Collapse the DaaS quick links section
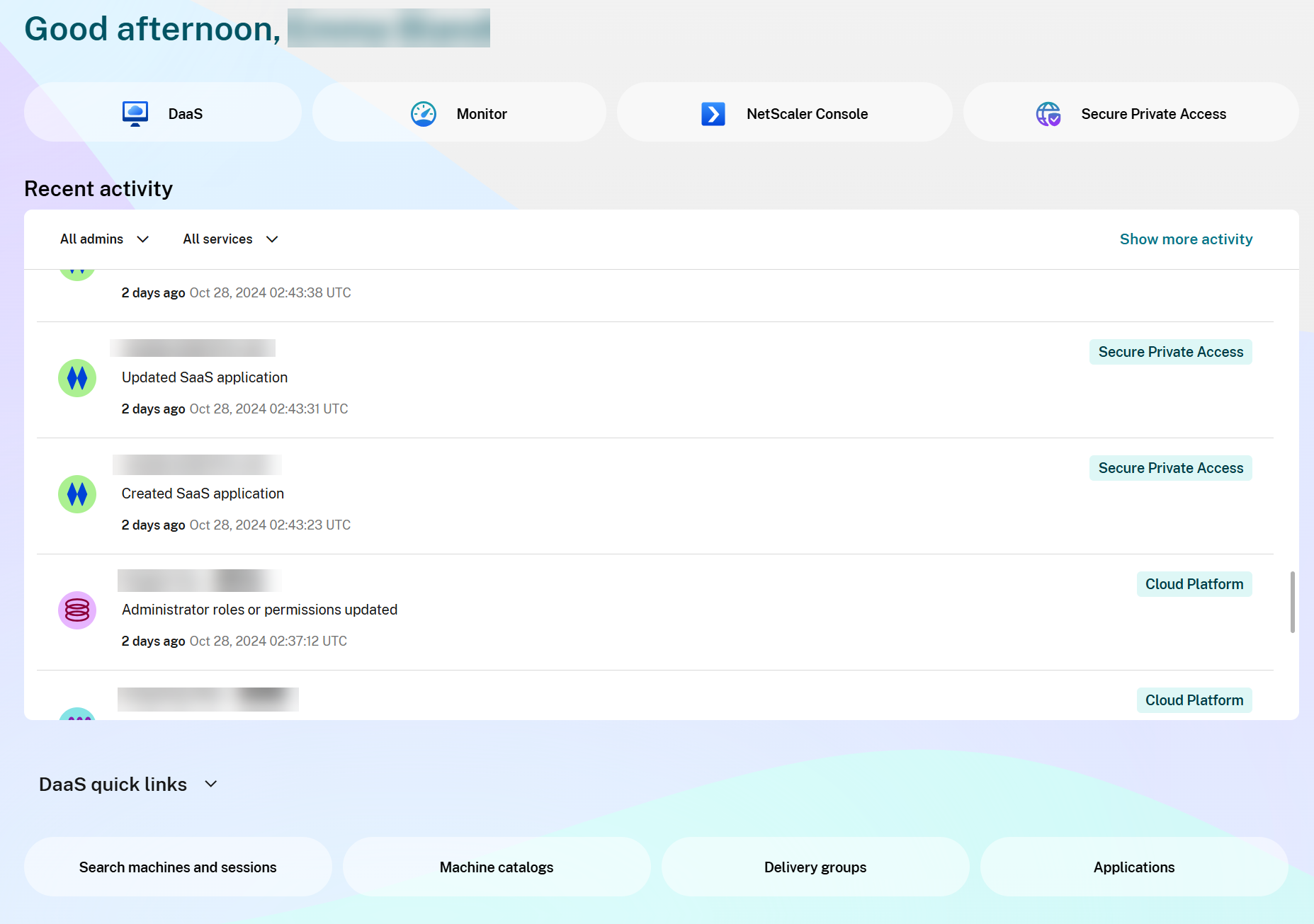The height and width of the screenshot is (924, 1314). [210, 785]
